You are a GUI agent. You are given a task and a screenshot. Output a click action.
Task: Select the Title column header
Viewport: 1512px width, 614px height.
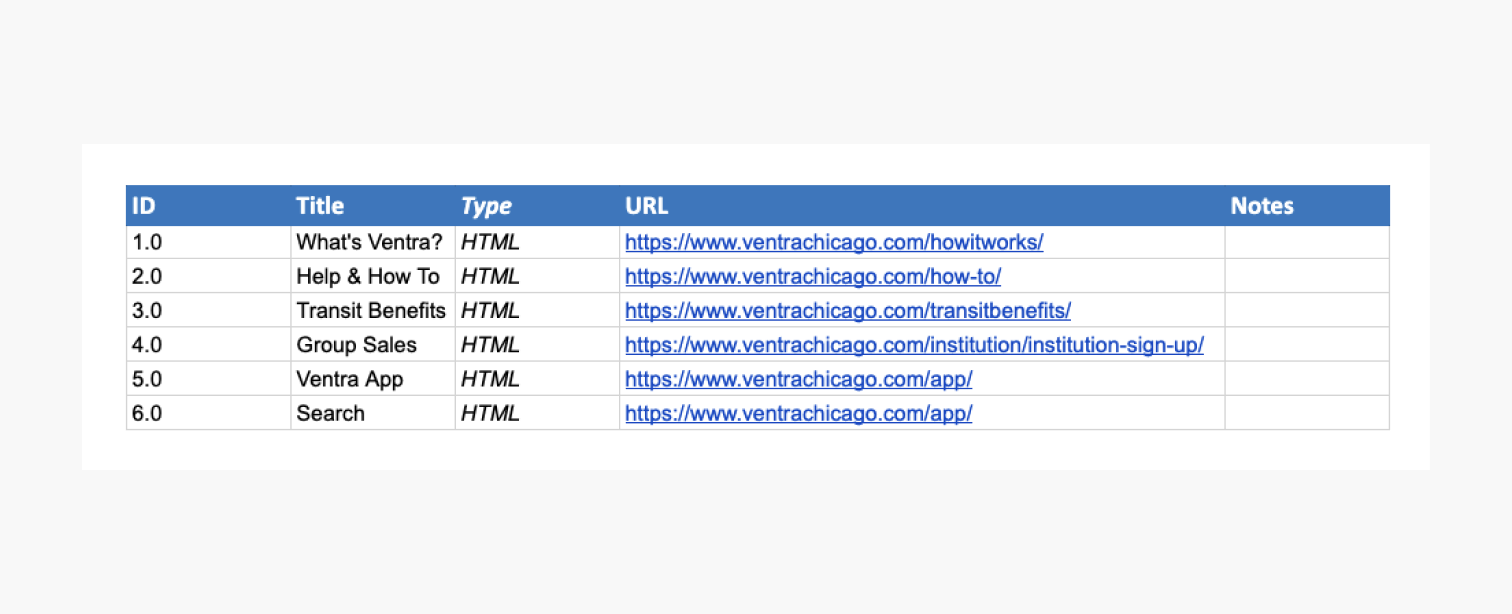[373, 206]
